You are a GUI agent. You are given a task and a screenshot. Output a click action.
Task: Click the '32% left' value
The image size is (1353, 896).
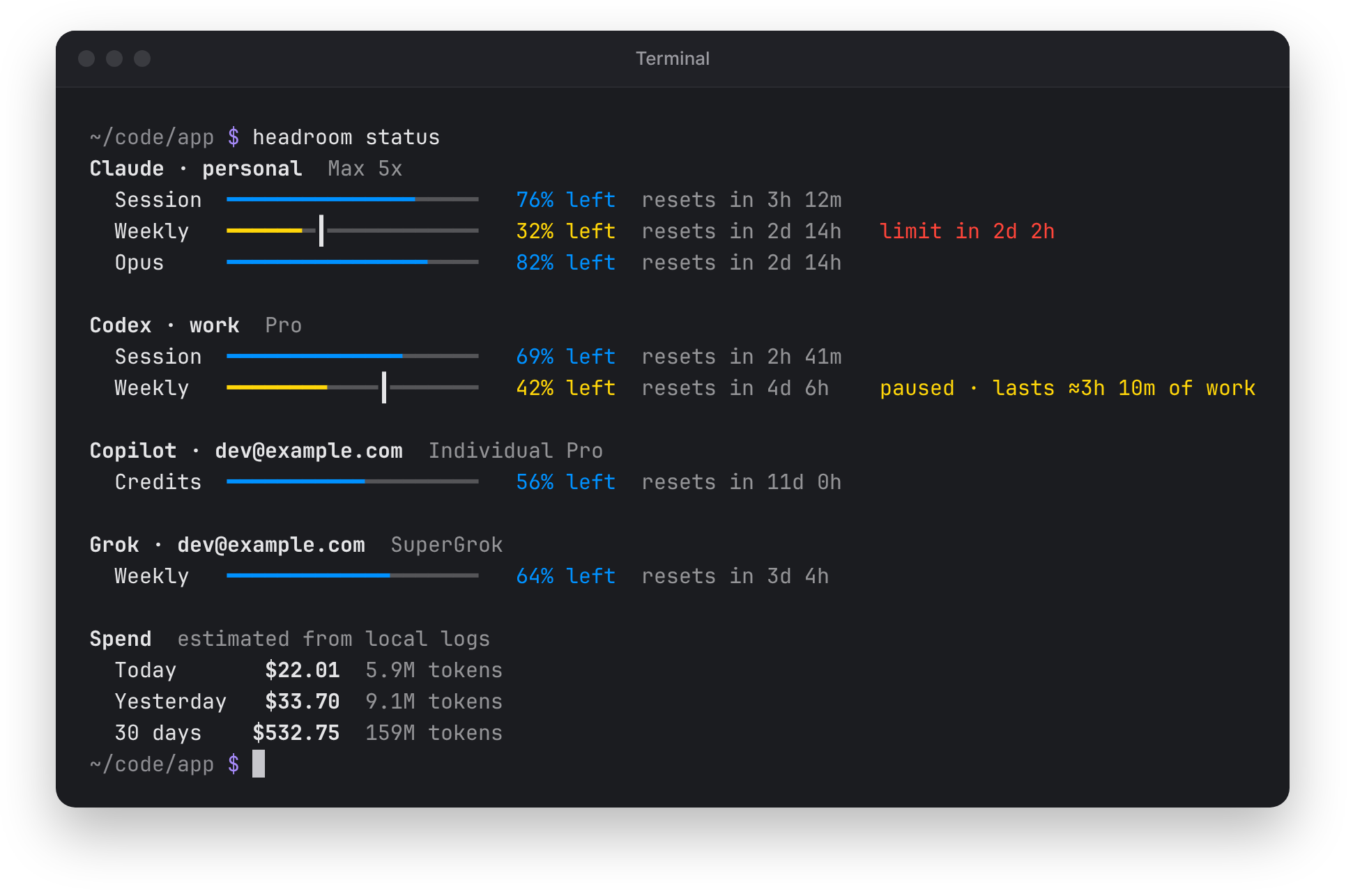pos(566,231)
